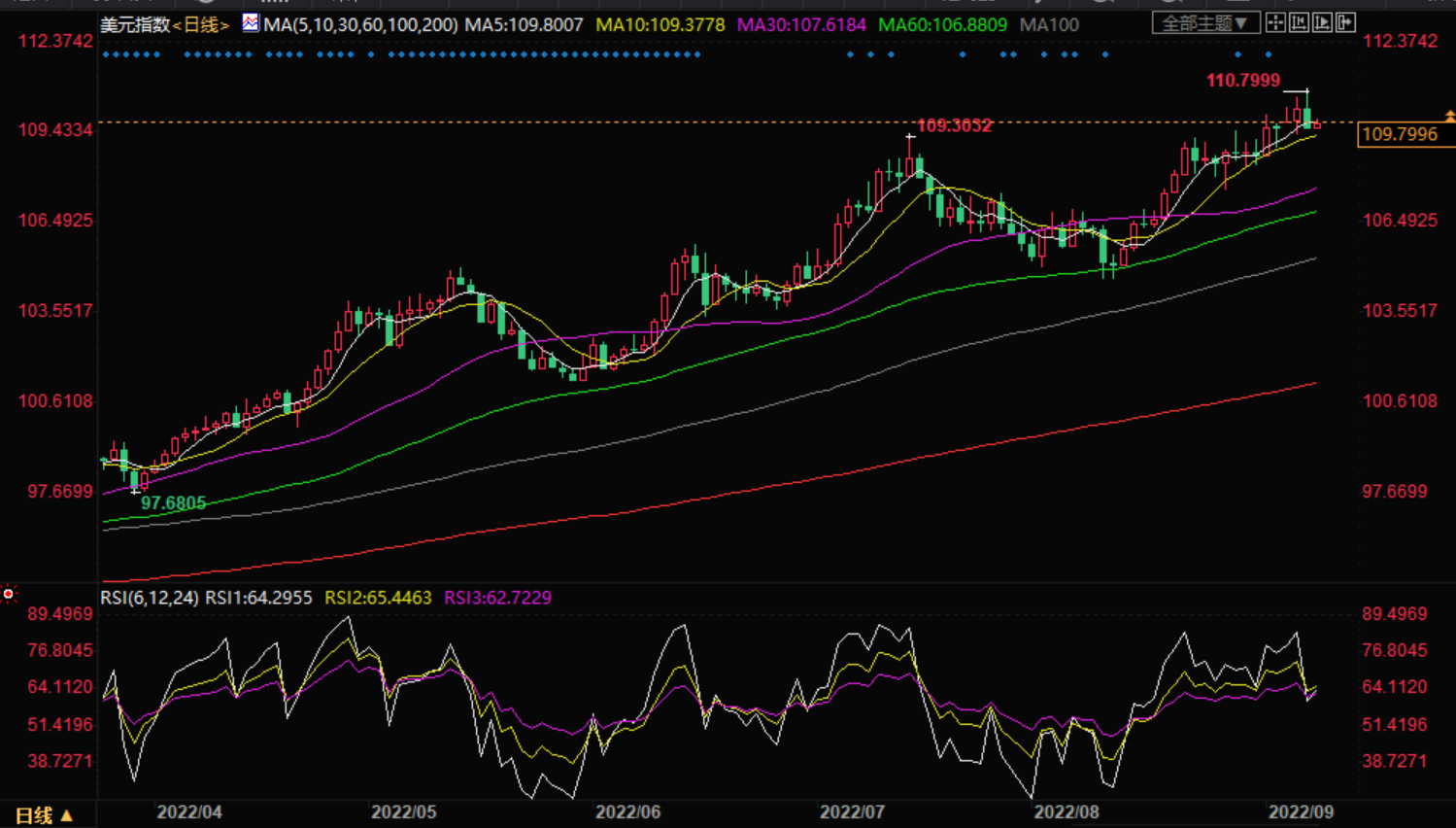Toggle the MA30 magenta line label
This screenshot has width=1456, height=828.
800,25
